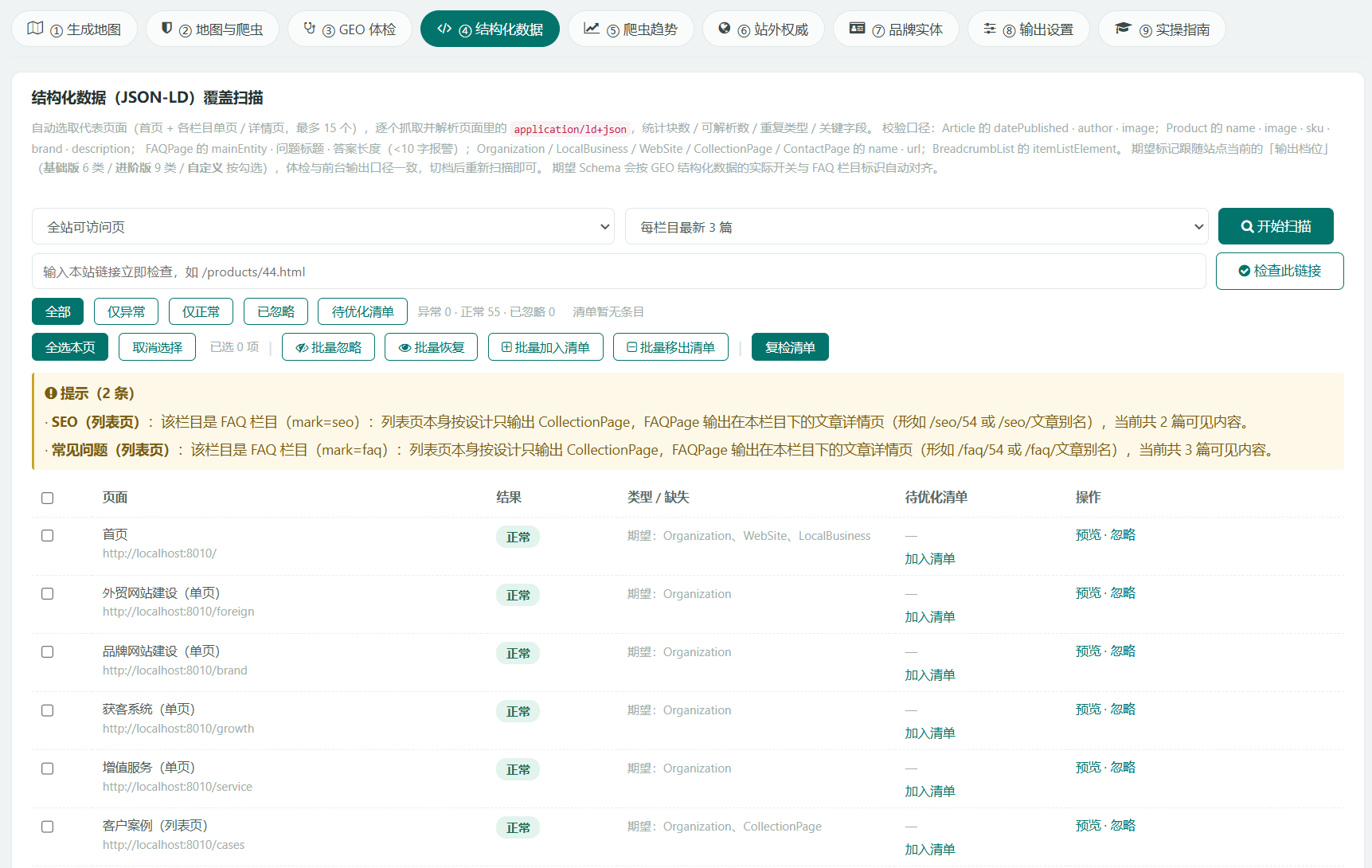Click the globe icon on 站外权威 tab

click(x=725, y=29)
